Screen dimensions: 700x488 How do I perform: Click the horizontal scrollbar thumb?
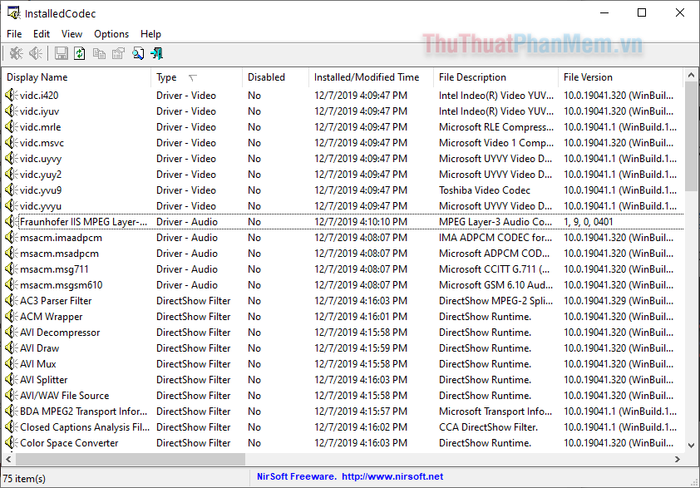(130, 459)
